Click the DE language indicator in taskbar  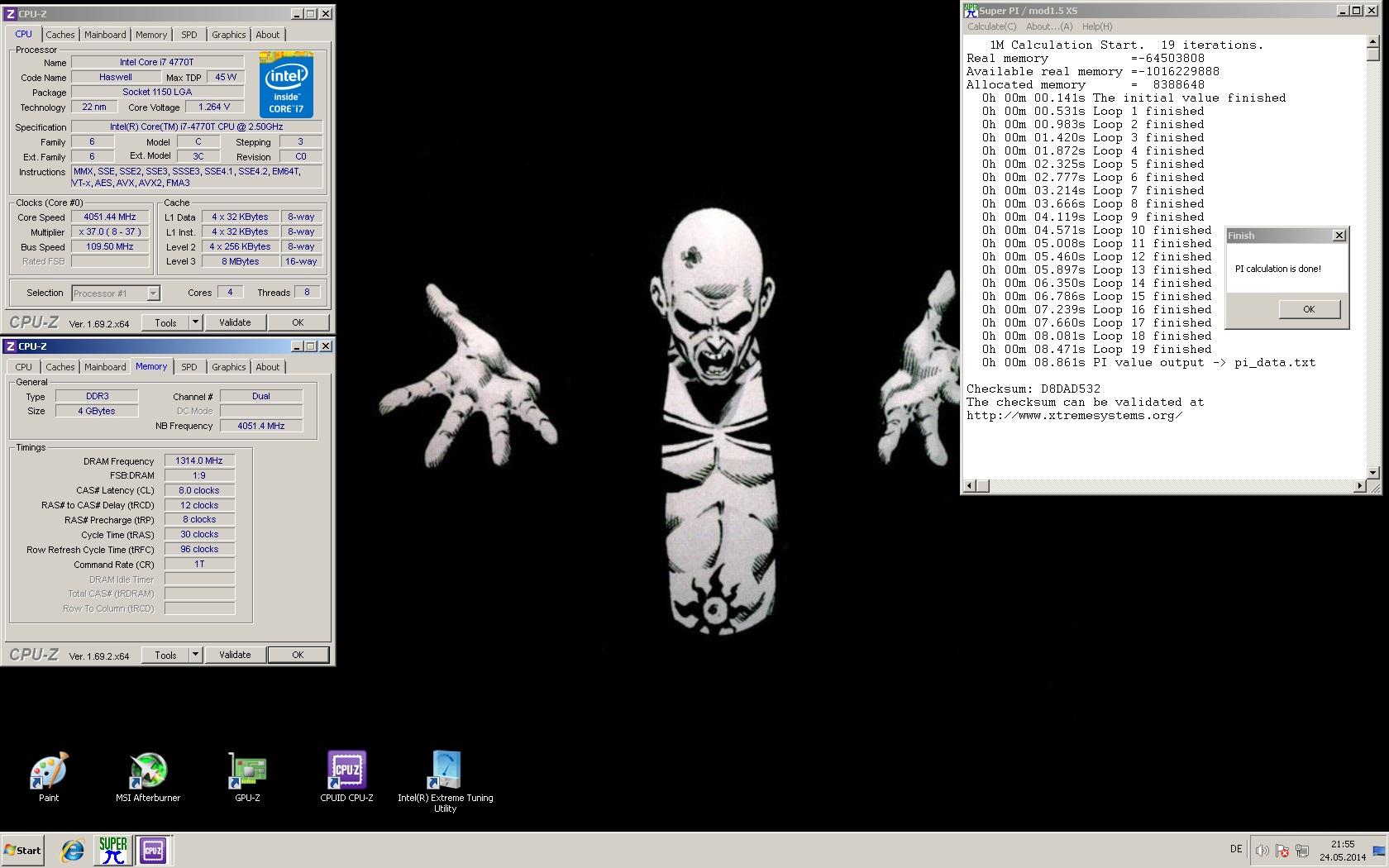pos(1236,849)
